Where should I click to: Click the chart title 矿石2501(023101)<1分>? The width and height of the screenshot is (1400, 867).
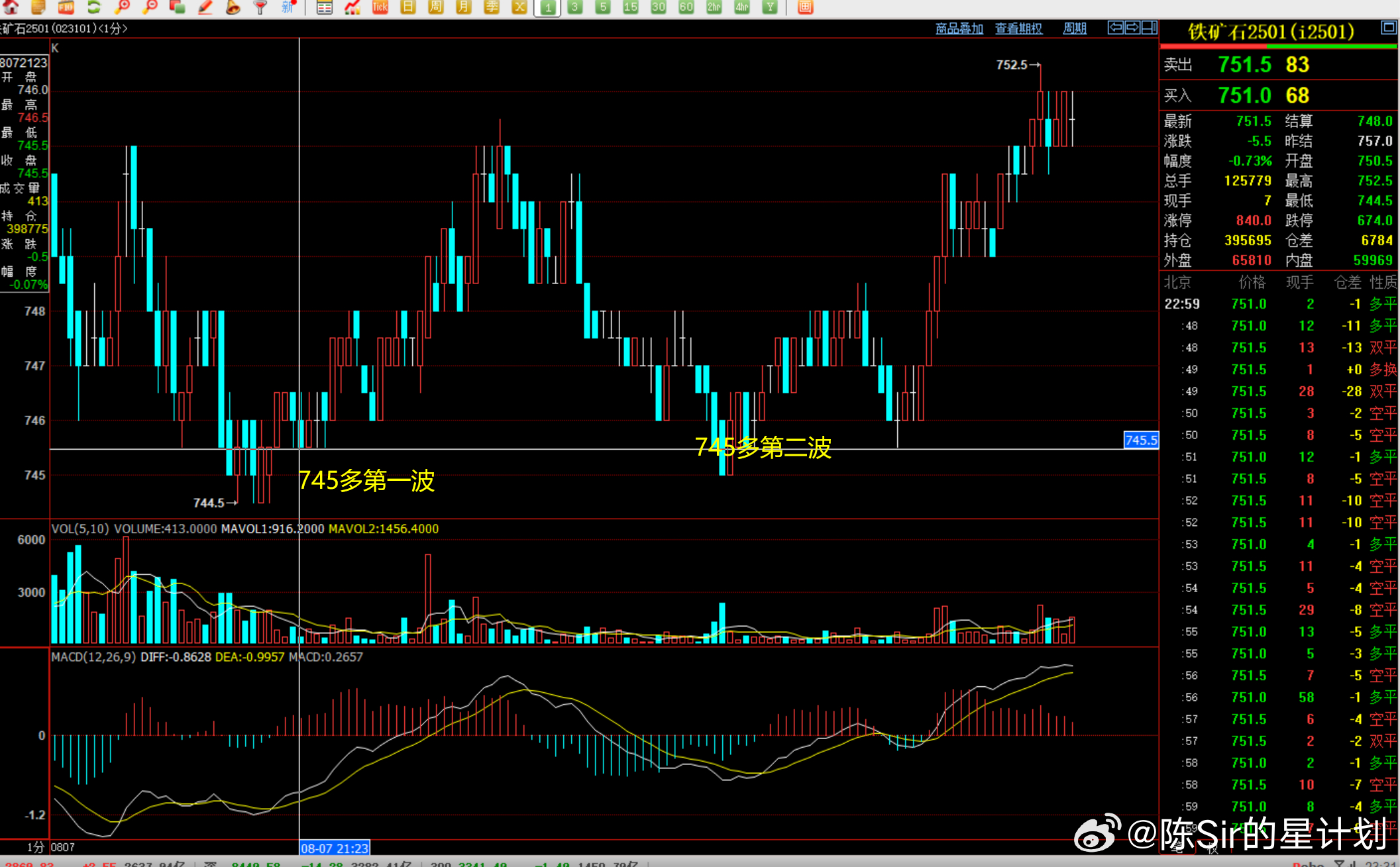[x=64, y=28]
